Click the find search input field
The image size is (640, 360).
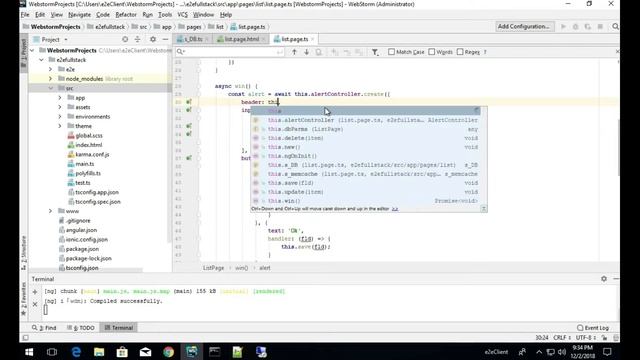229,52
